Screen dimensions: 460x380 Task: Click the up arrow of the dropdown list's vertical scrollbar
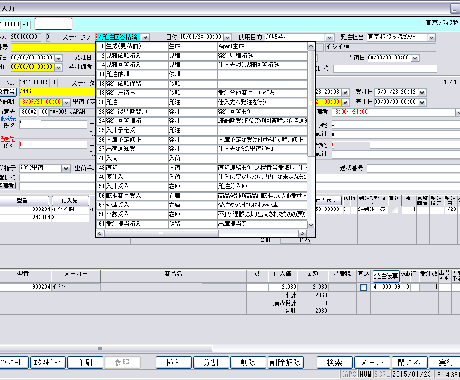tap(311, 46)
